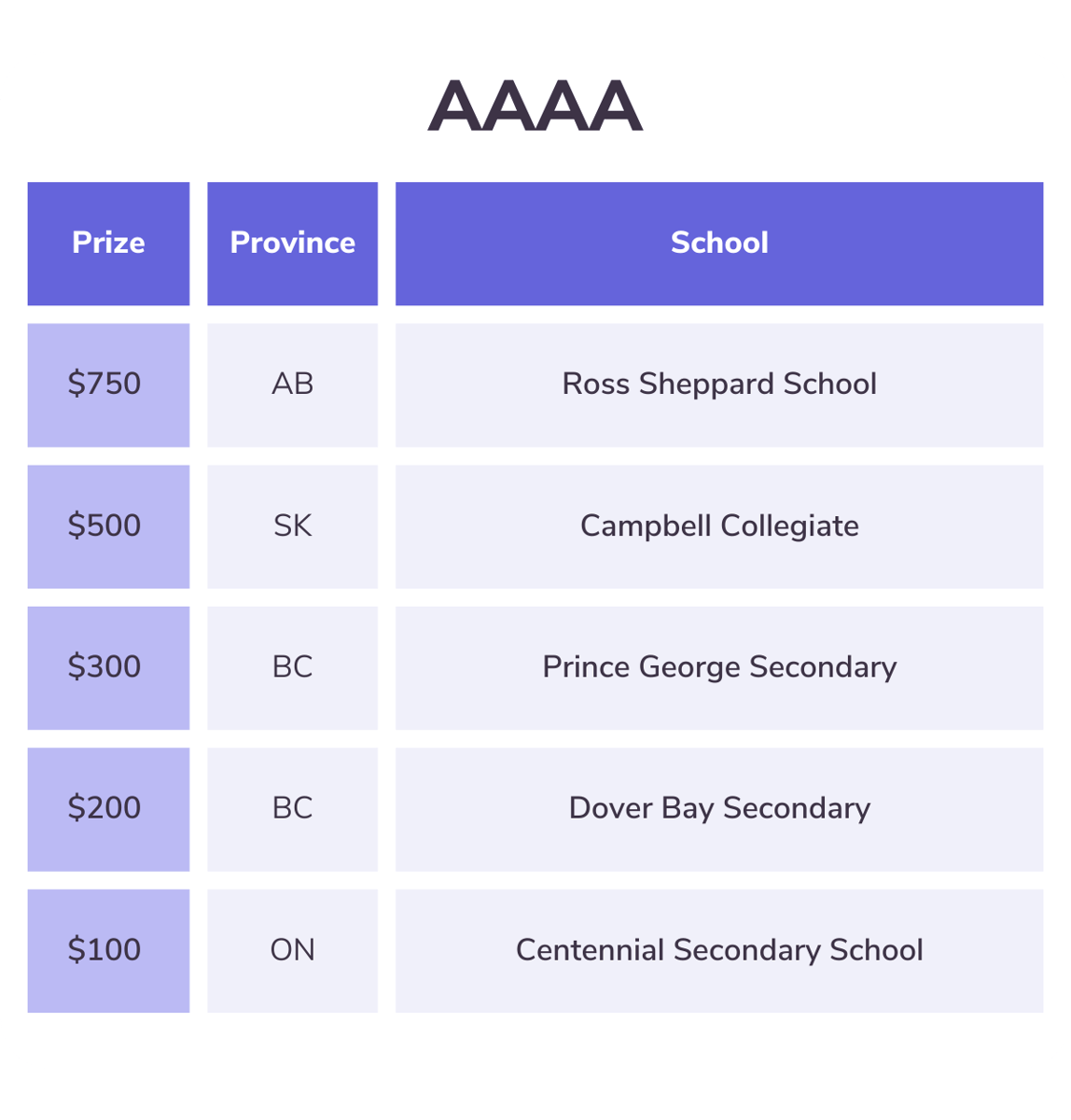
Task: Click the Ross Sheppard School cell
Action: pos(718,385)
